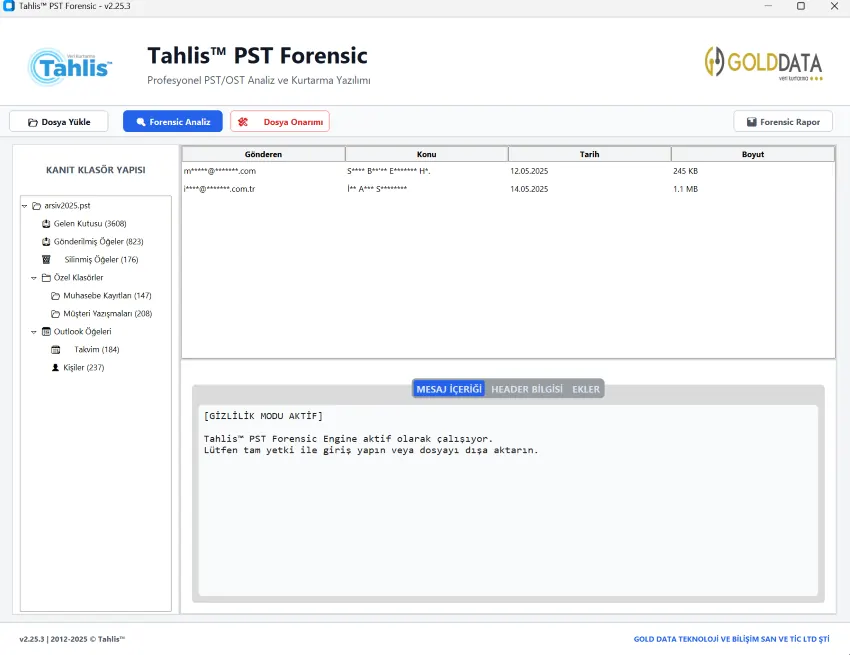Open Kişiler using the contact person icon
The width and height of the screenshot is (850, 655).
pos(54,367)
